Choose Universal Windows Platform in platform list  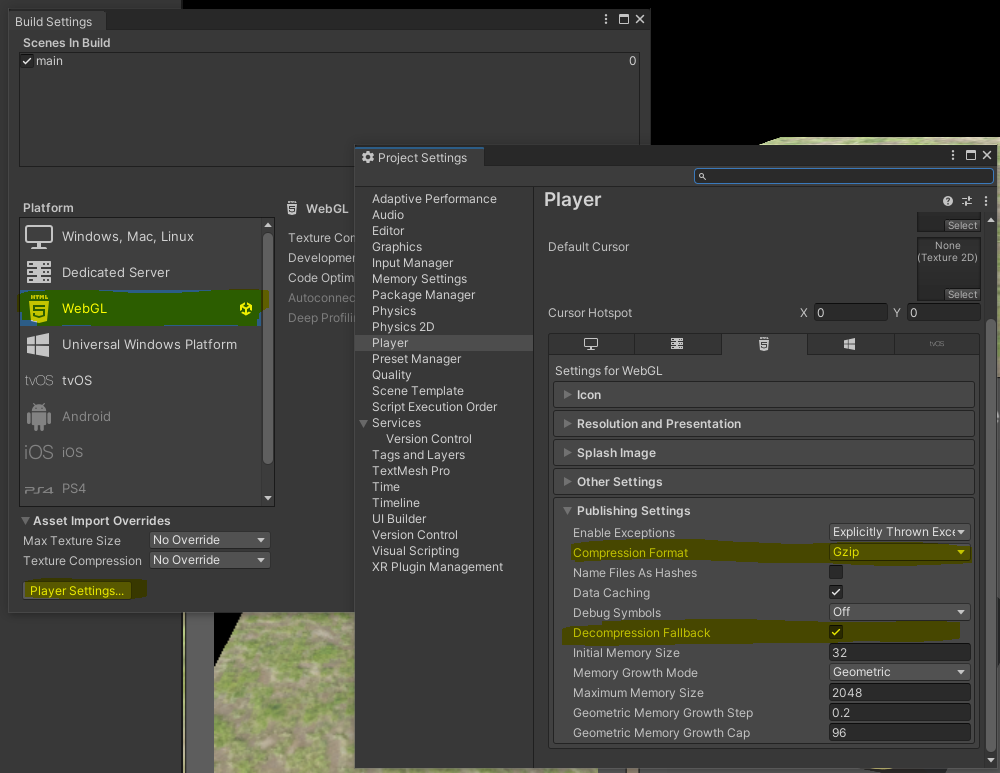(x=148, y=345)
